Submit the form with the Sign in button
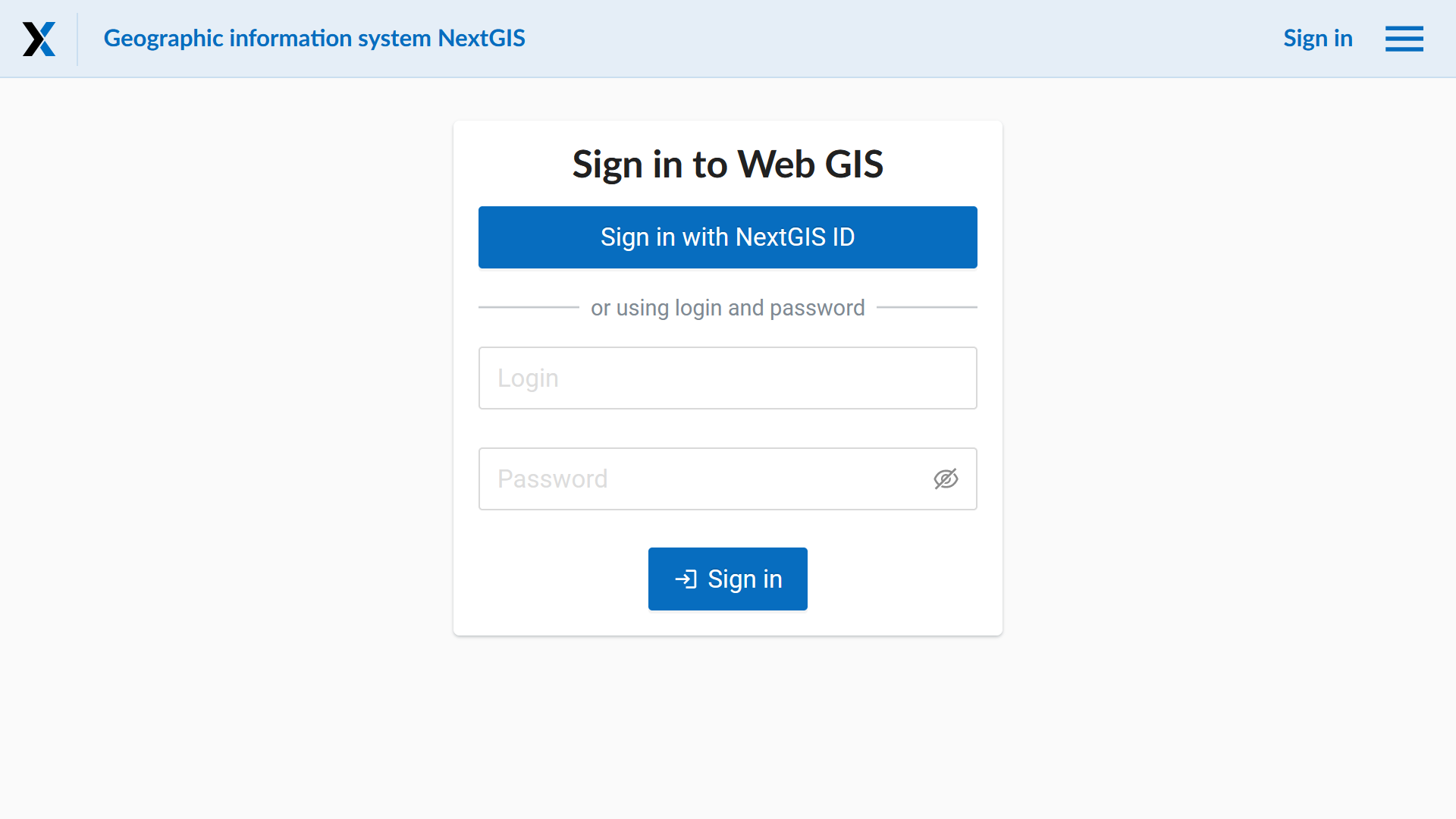1456x819 pixels. [727, 579]
